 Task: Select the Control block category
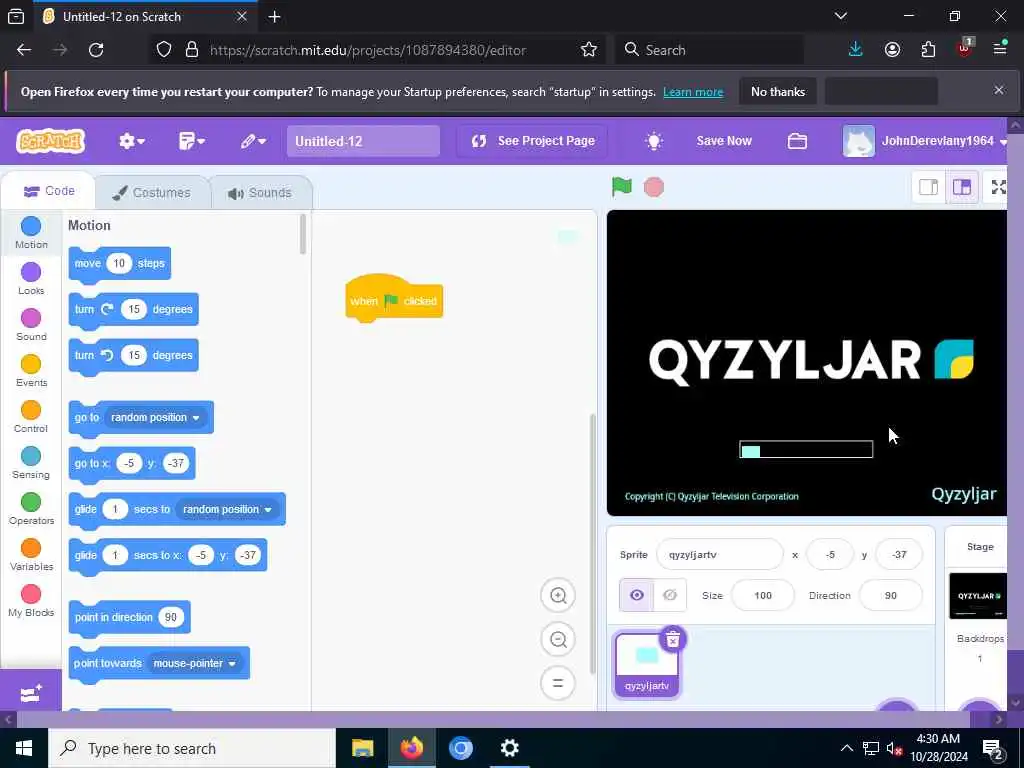pyautogui.click(x=31, y=417)
